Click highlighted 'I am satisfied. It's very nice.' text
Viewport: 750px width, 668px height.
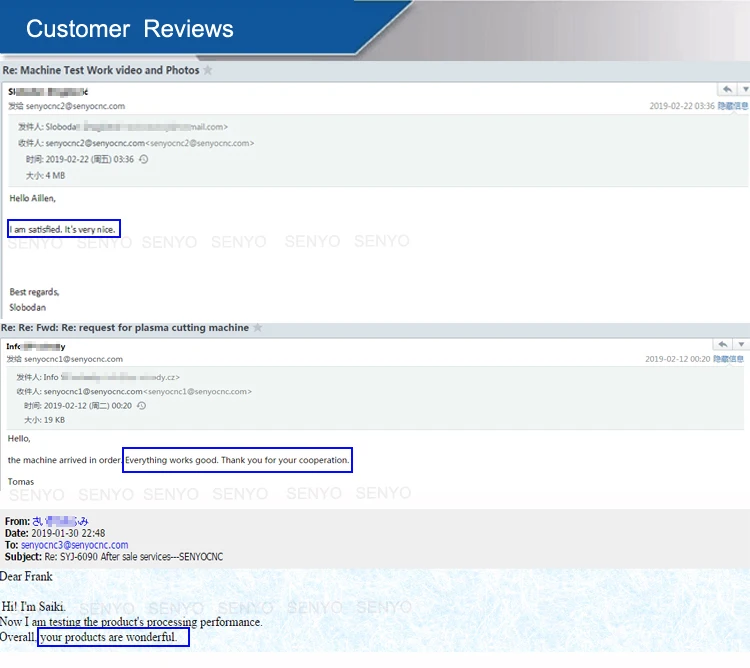pos(64,229)
